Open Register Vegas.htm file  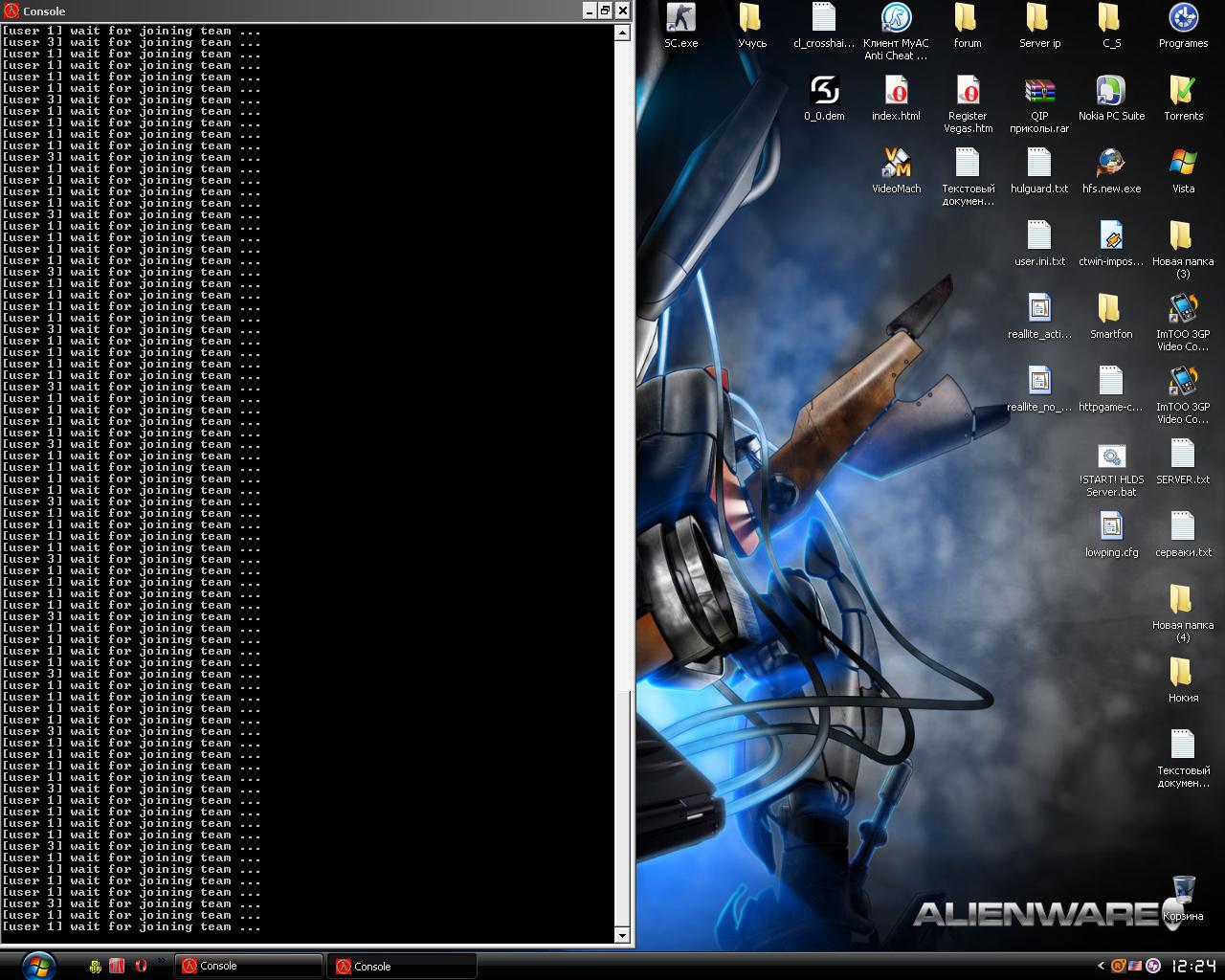point(968,104)
